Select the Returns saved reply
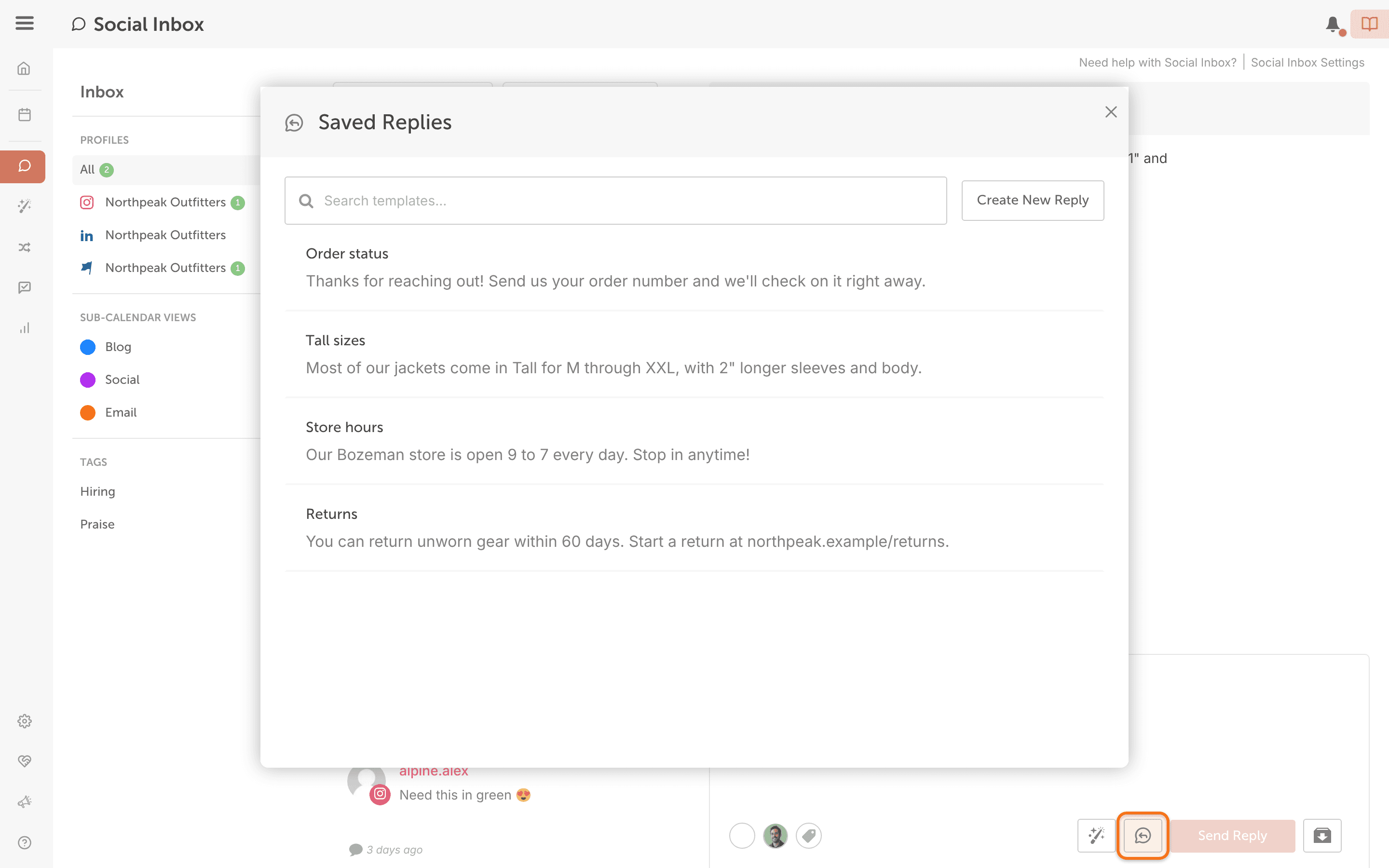Image resolution: width=1389 pixels, height=868 pixels. tap(694, 528)
